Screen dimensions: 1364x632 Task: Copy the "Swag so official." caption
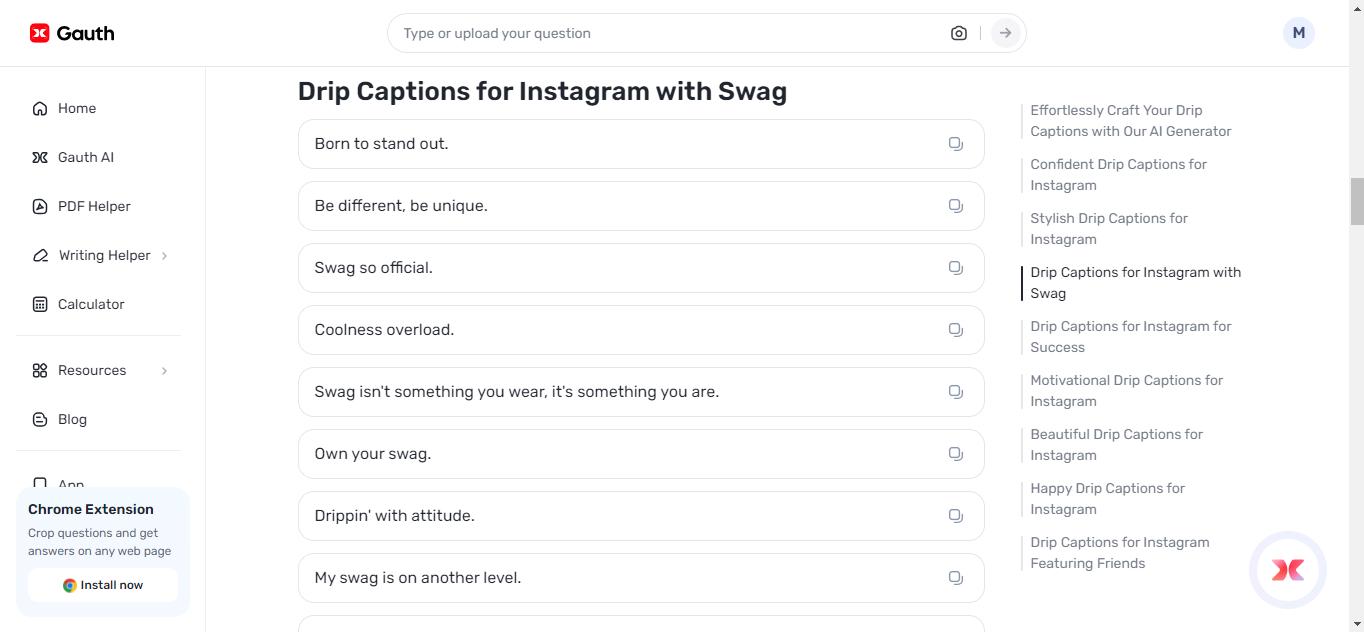955,267
